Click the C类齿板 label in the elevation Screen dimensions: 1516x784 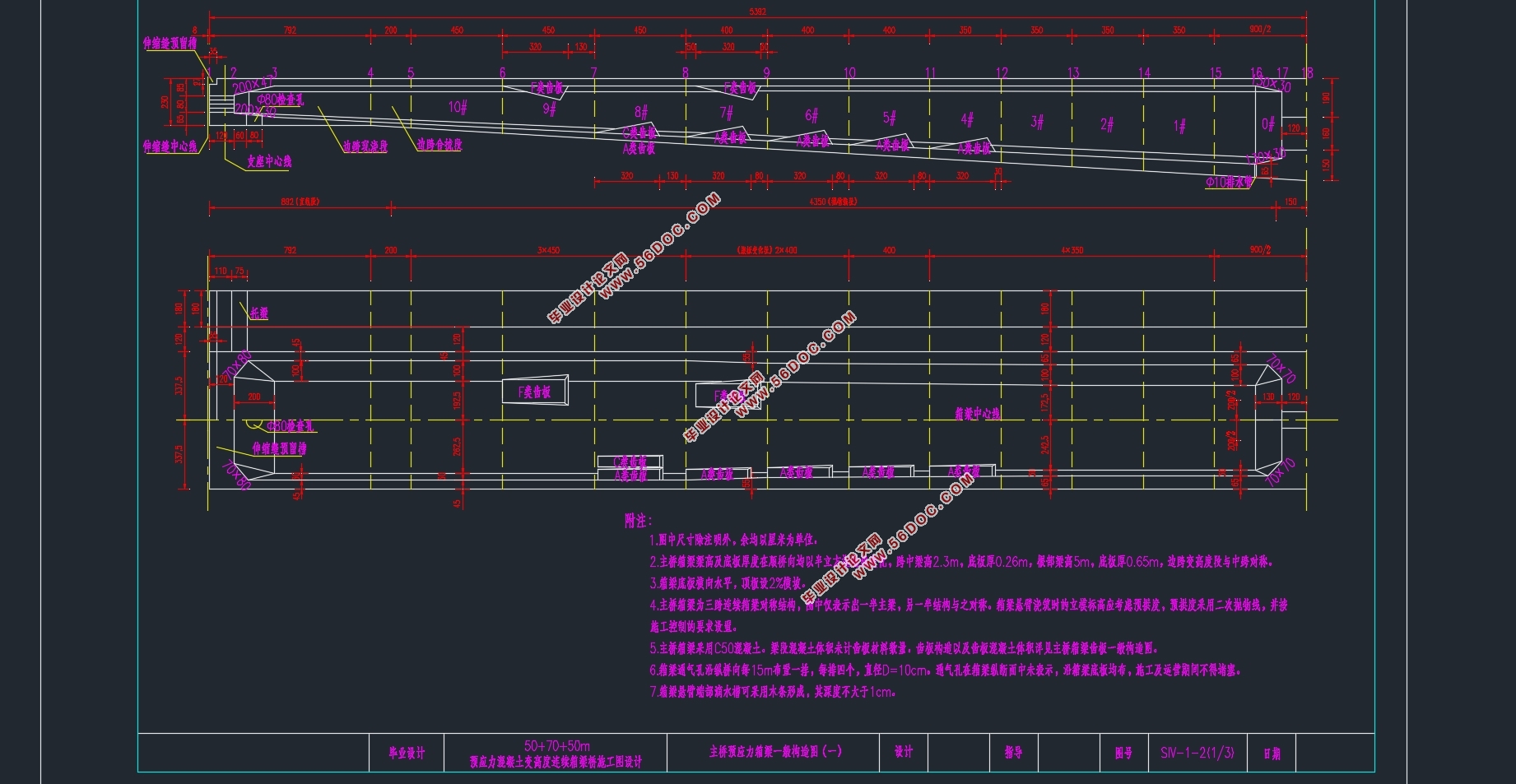639,132
